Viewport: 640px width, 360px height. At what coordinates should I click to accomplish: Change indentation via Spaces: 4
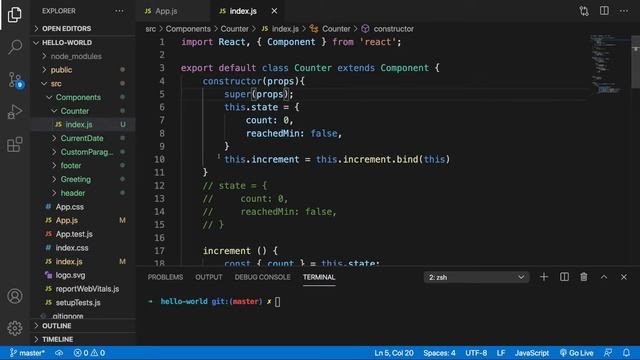pos(439,353)
